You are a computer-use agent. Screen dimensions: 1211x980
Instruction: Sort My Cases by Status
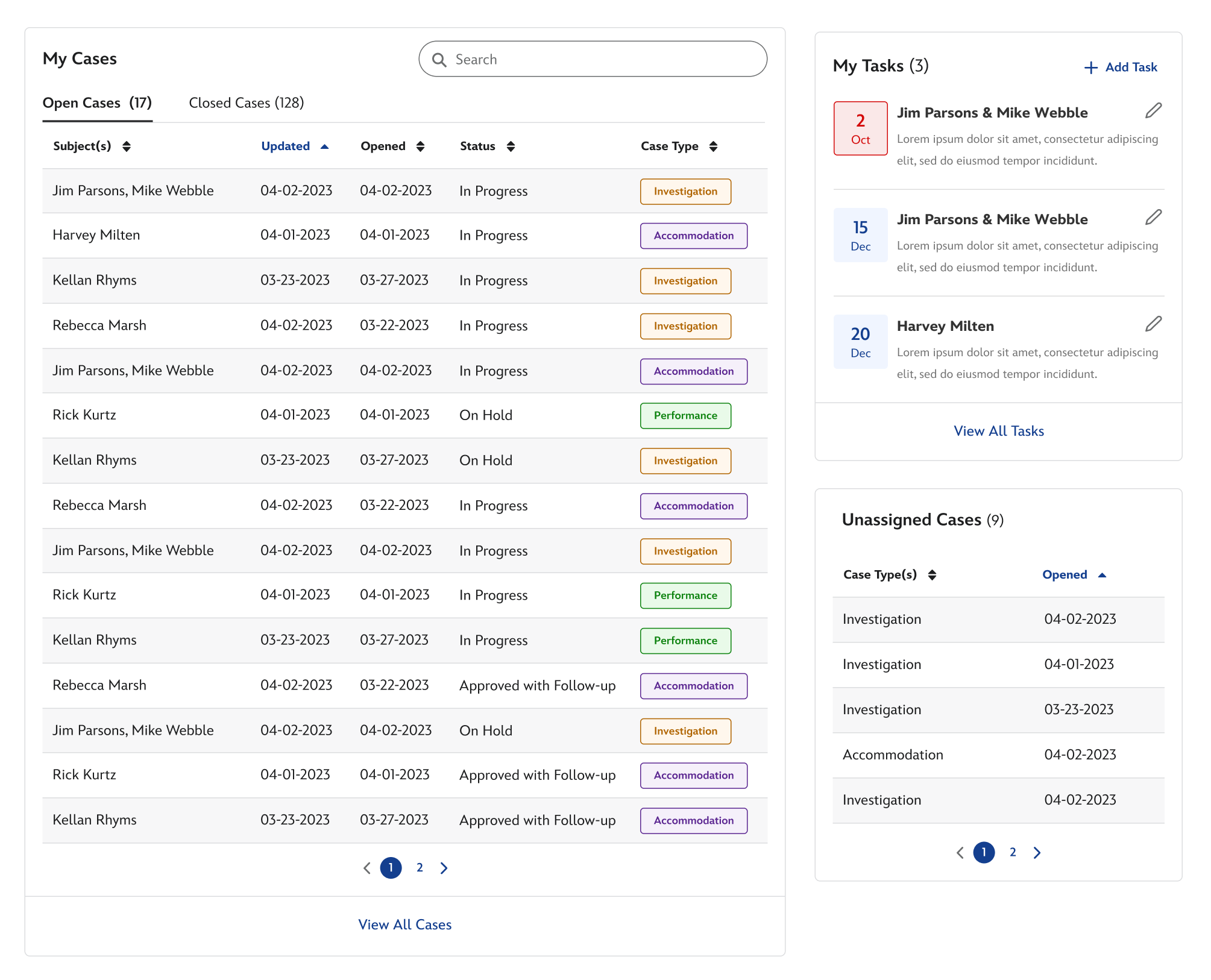[511, 146]
